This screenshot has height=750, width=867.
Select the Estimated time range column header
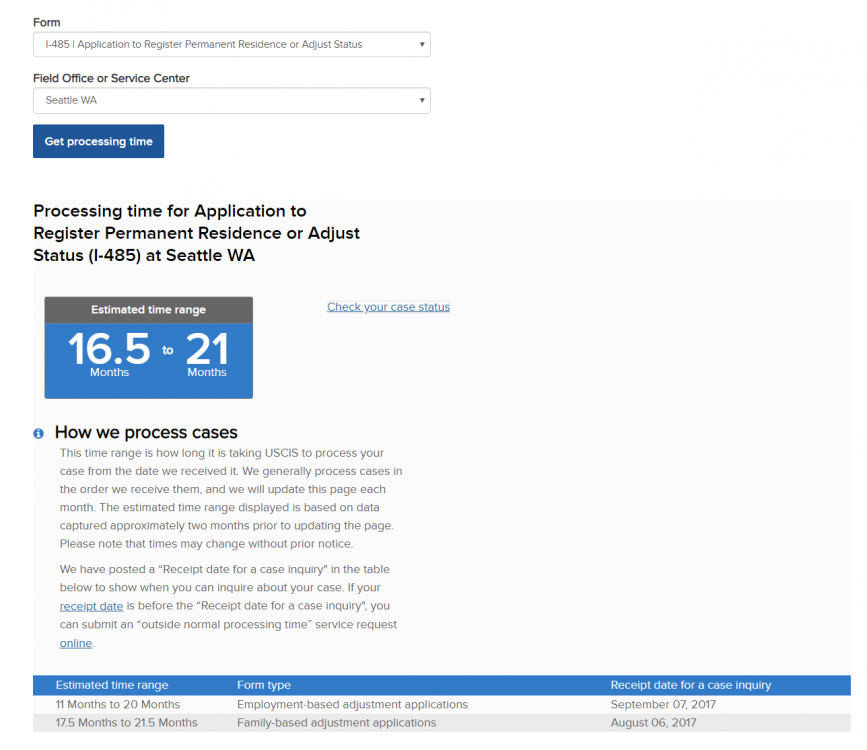[x=112, y=685]
